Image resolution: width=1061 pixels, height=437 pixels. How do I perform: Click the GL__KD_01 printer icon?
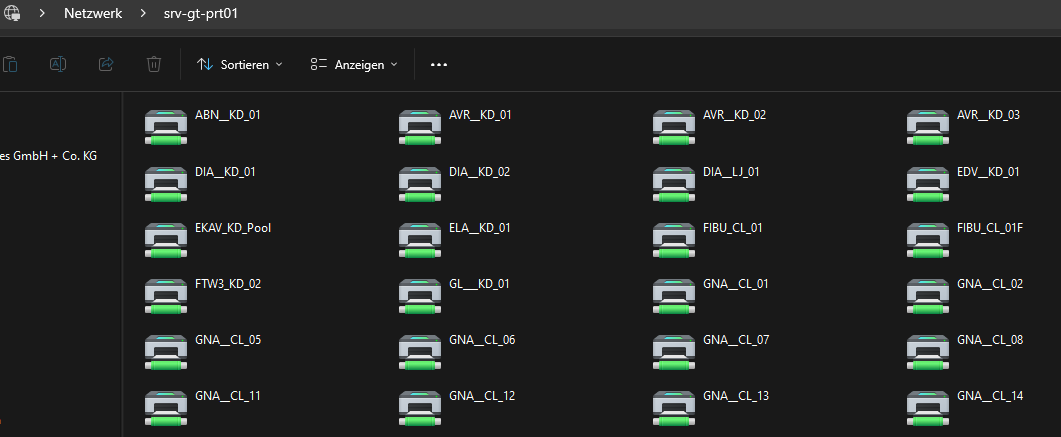point(418,293)
